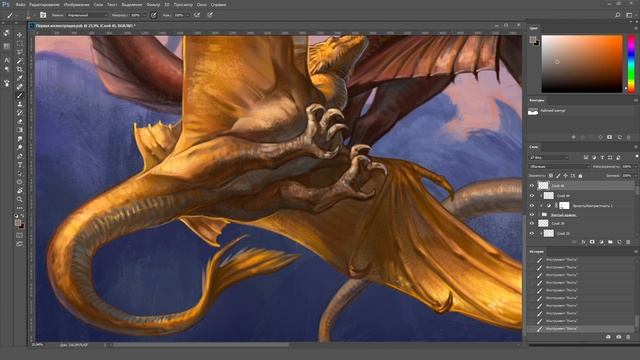Toggle lock image pixels
Screen dimensions: 640x360
tap(558, 176)
